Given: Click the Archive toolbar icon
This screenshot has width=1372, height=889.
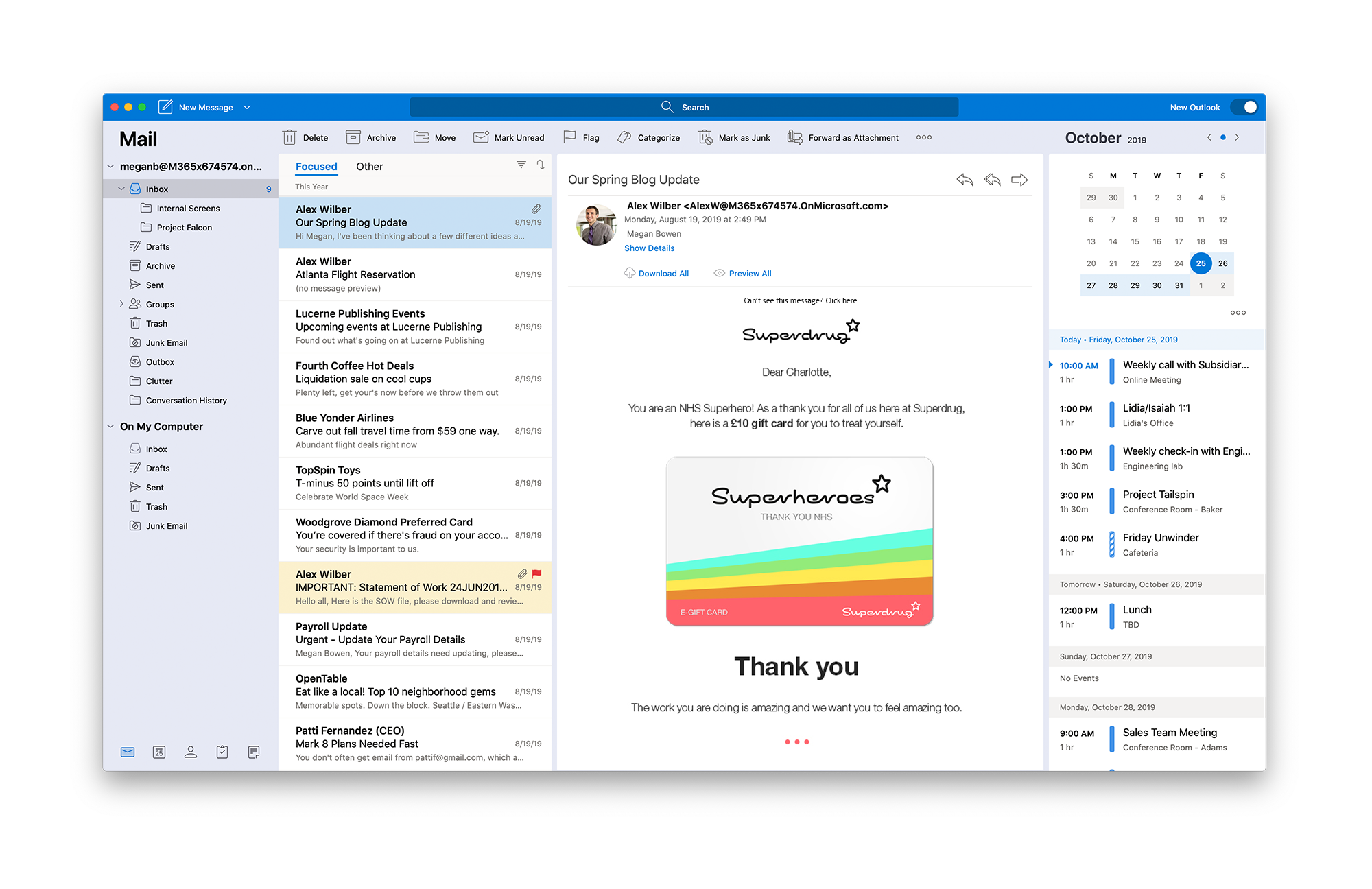Looking at the screenshot, I should click(353, 137).
